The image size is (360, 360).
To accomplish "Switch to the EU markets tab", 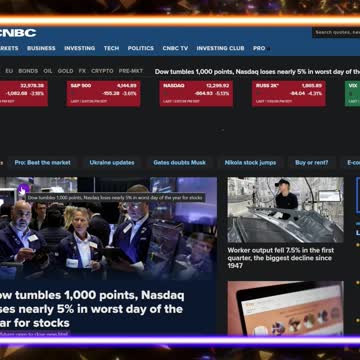I will pos(9,71).
